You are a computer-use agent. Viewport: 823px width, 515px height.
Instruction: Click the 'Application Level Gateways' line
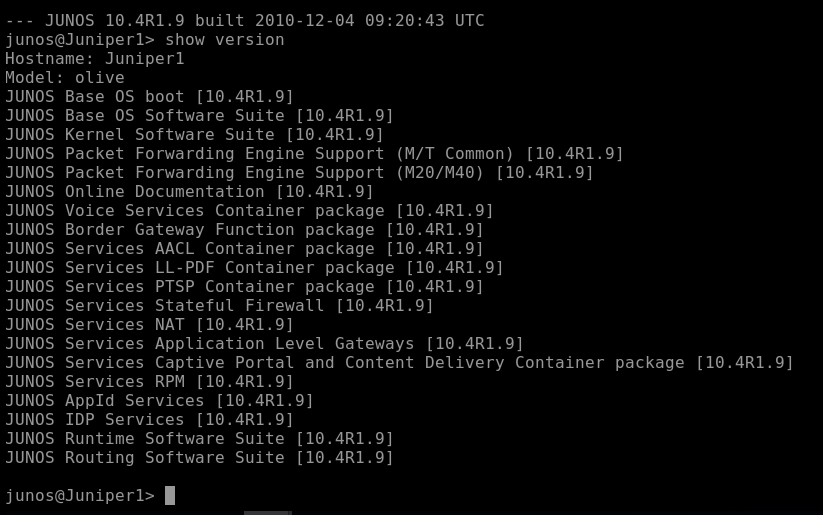click(x=264, y=344)
